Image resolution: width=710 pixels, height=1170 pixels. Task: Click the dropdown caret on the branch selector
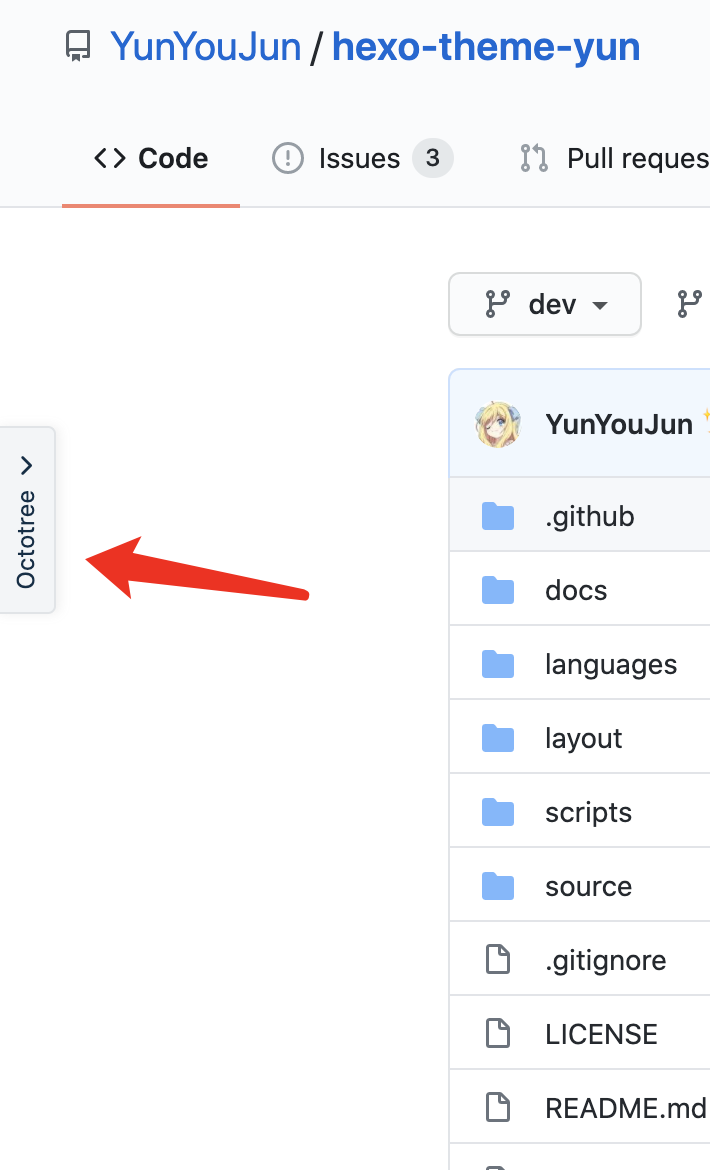(x=599, y=304)
